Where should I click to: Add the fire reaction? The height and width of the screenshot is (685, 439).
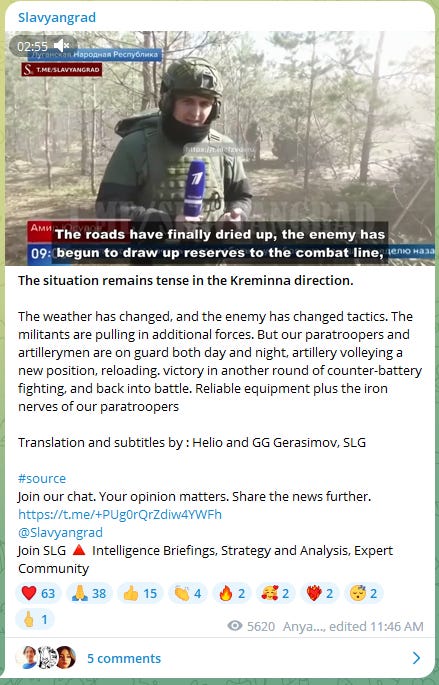coord(232,593)
